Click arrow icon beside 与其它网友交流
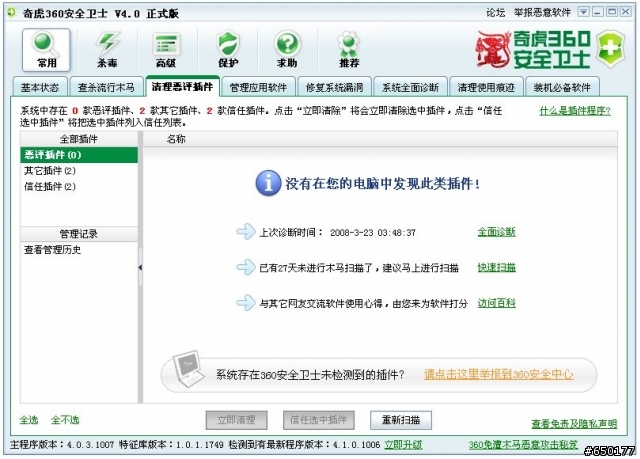Viewport: 640px width, 459px height. click(246, 303)
